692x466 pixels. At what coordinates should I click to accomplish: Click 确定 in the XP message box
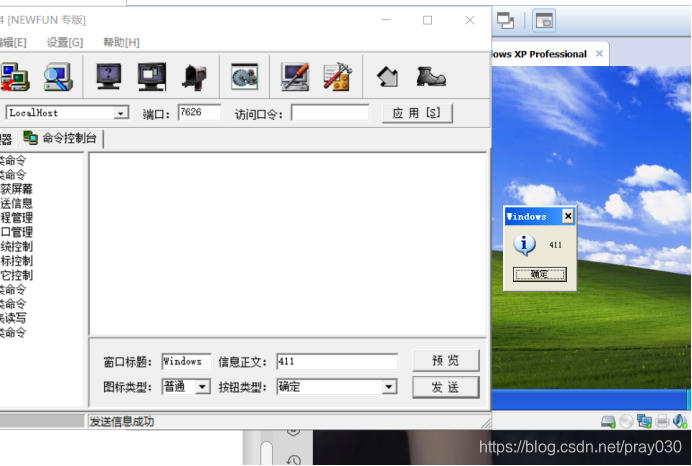tap(540, 274)
